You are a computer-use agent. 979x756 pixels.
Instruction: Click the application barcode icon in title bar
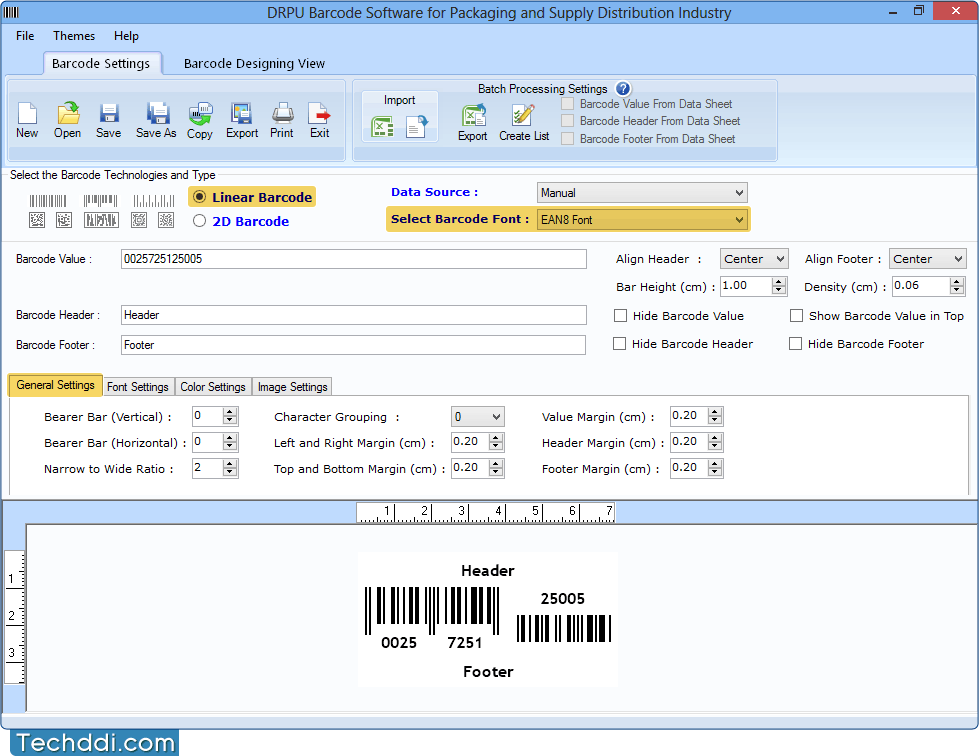11,12
